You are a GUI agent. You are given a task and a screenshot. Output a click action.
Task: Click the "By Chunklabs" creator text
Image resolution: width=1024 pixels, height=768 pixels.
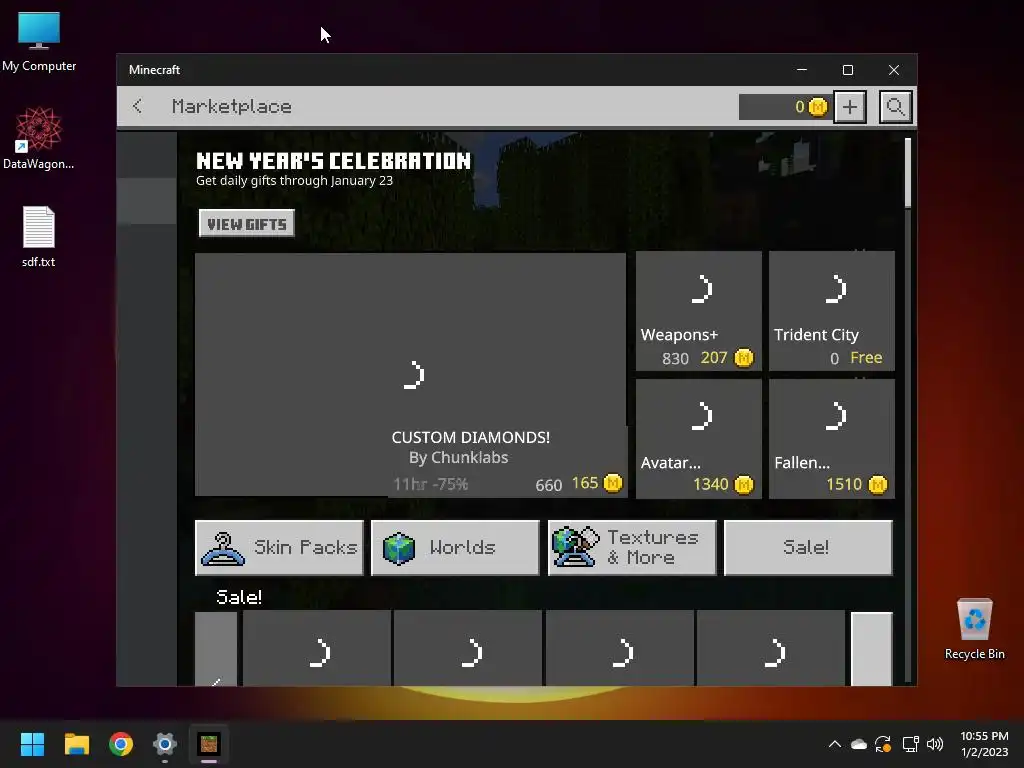coord(458,458)
